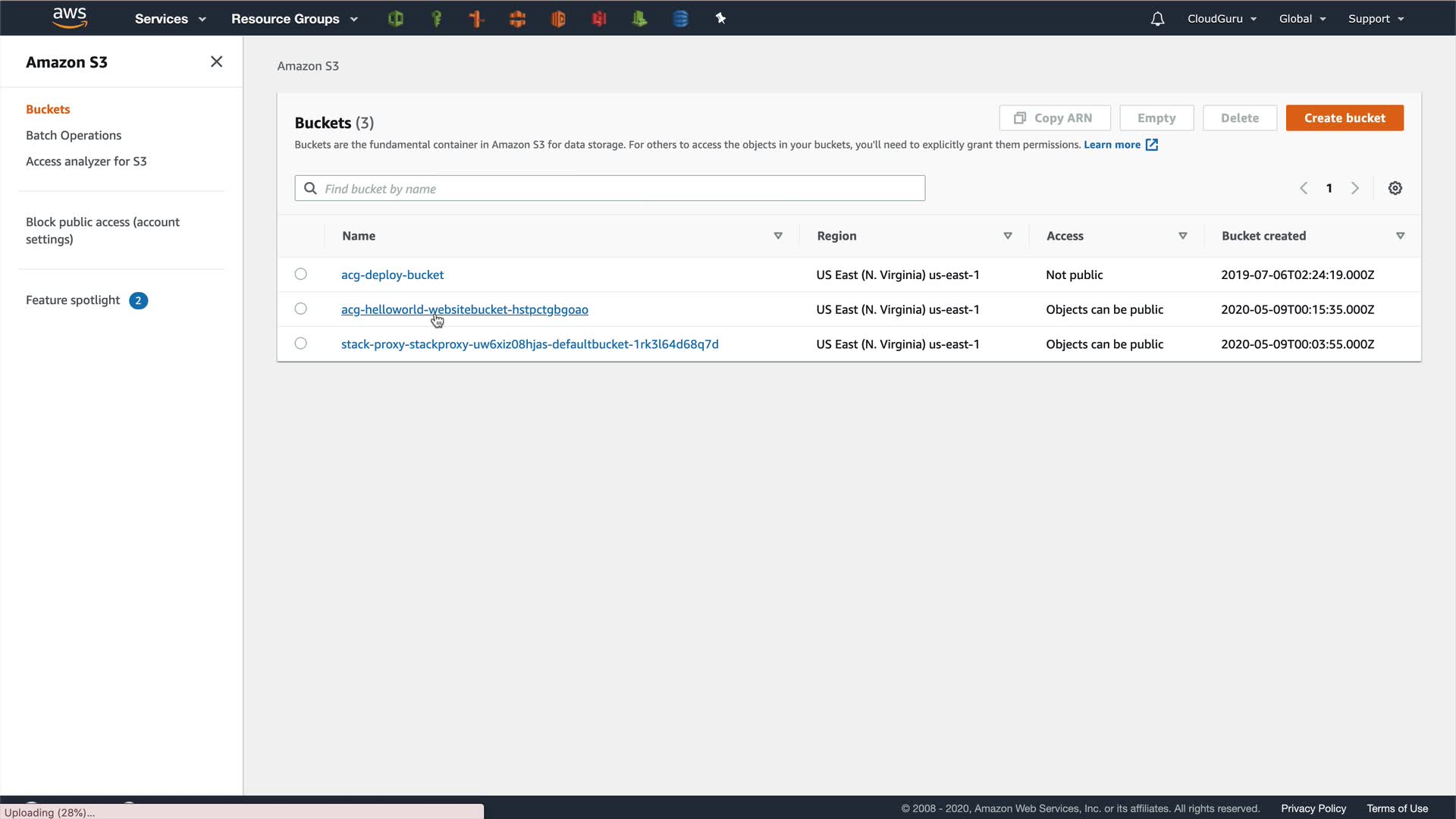Viewport: 1456px width, 819px height.
Task: Click the AWS logo home icon
Action: click(70, 18)
